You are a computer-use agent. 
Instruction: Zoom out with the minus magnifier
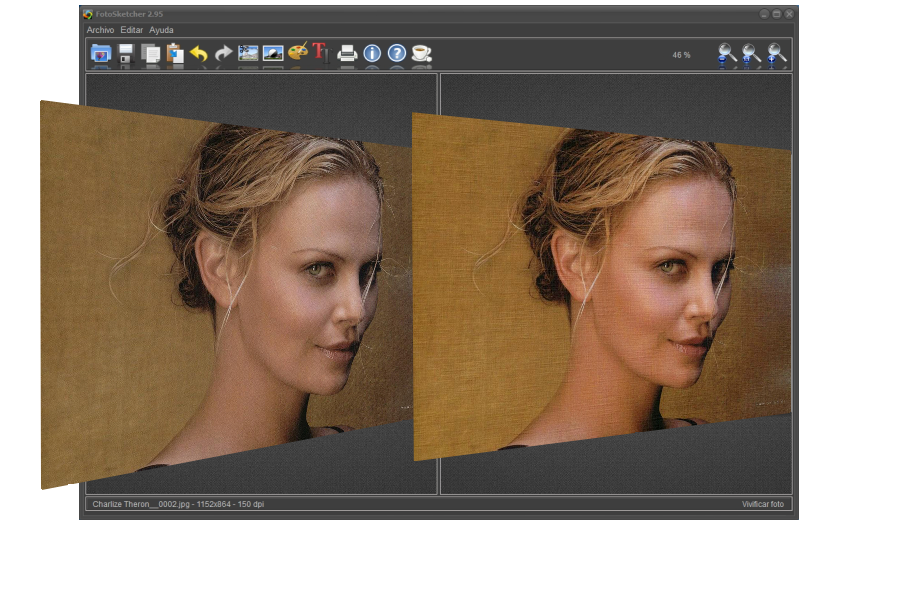(725, 55)
